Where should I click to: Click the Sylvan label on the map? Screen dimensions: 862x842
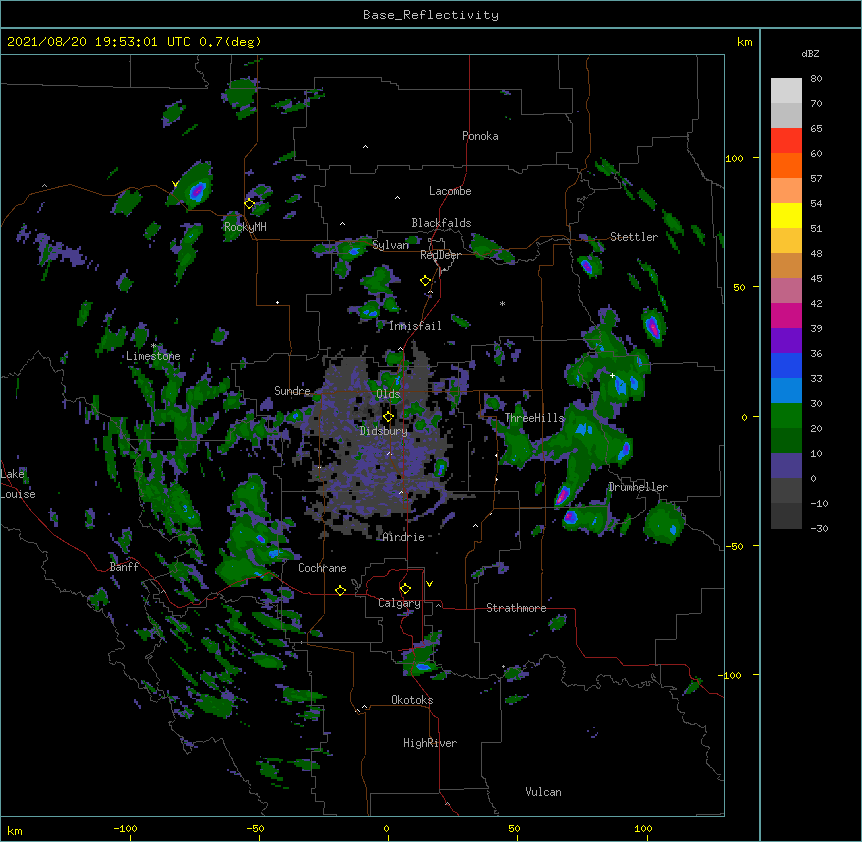click(390, 245)
